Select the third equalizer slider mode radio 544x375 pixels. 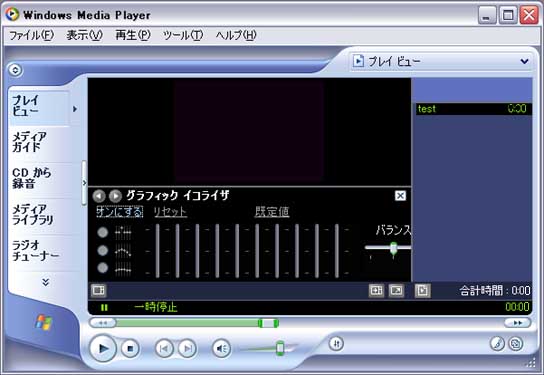point(102,268)
